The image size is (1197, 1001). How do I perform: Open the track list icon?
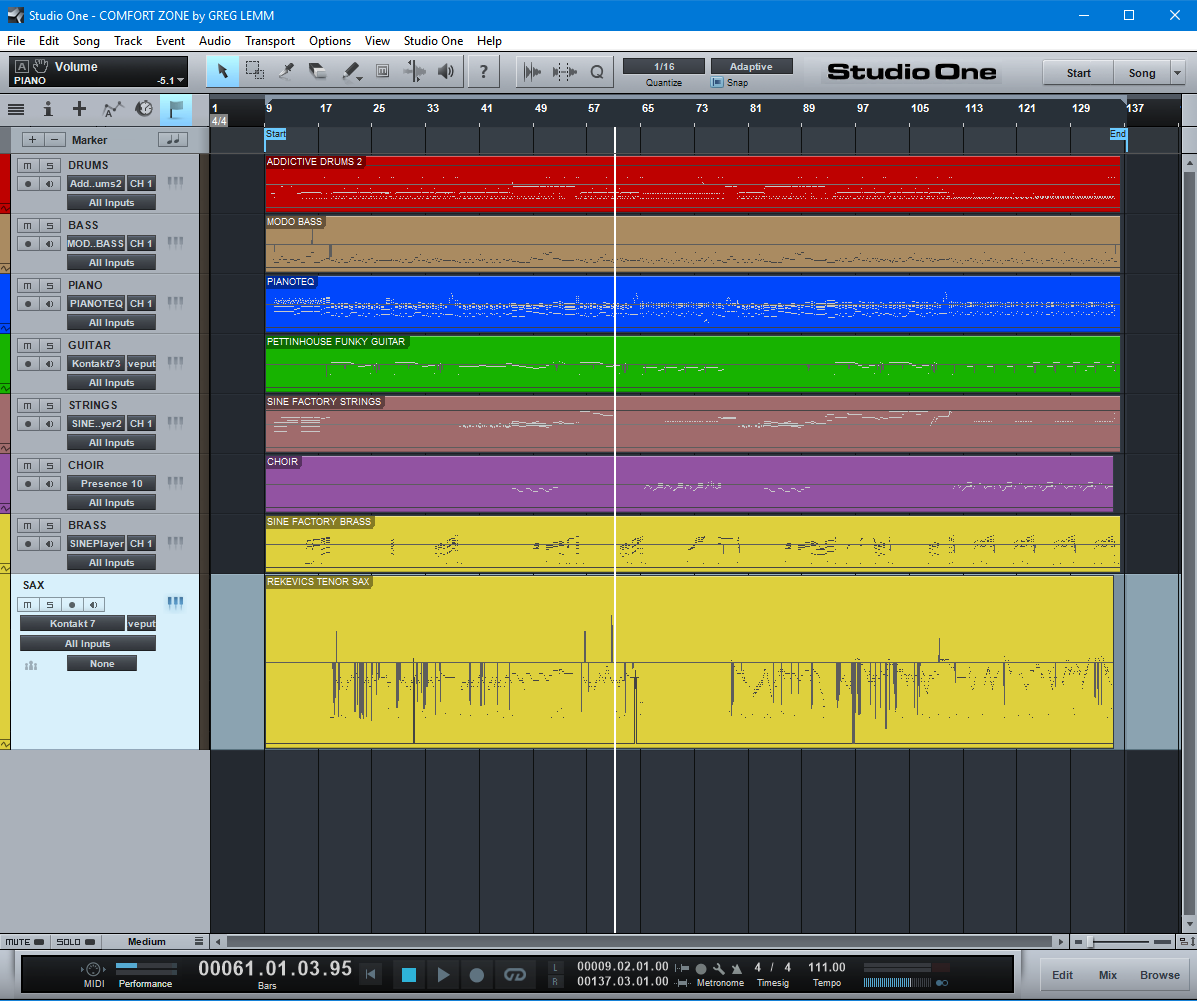point(16,109)
